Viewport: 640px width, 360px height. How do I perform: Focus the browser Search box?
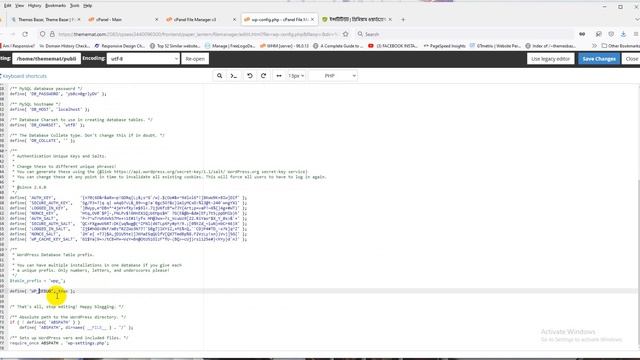click(463, 34)
